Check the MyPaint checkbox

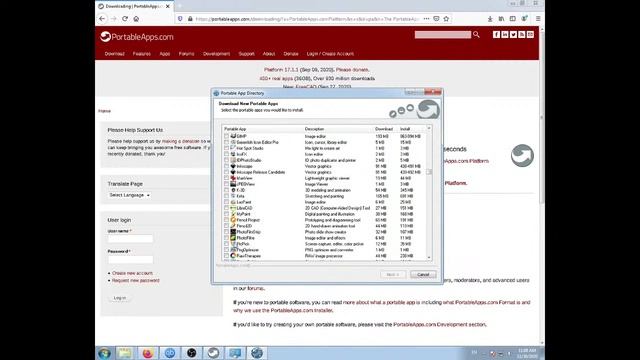(227, 214)
